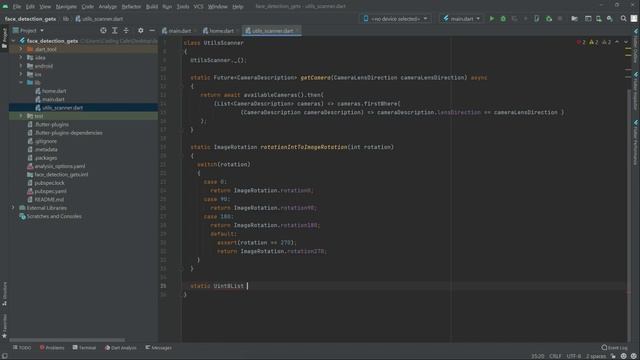Click the Select Opened File target icon
Screen dimensions: 640x360
(x=103, y=31)
